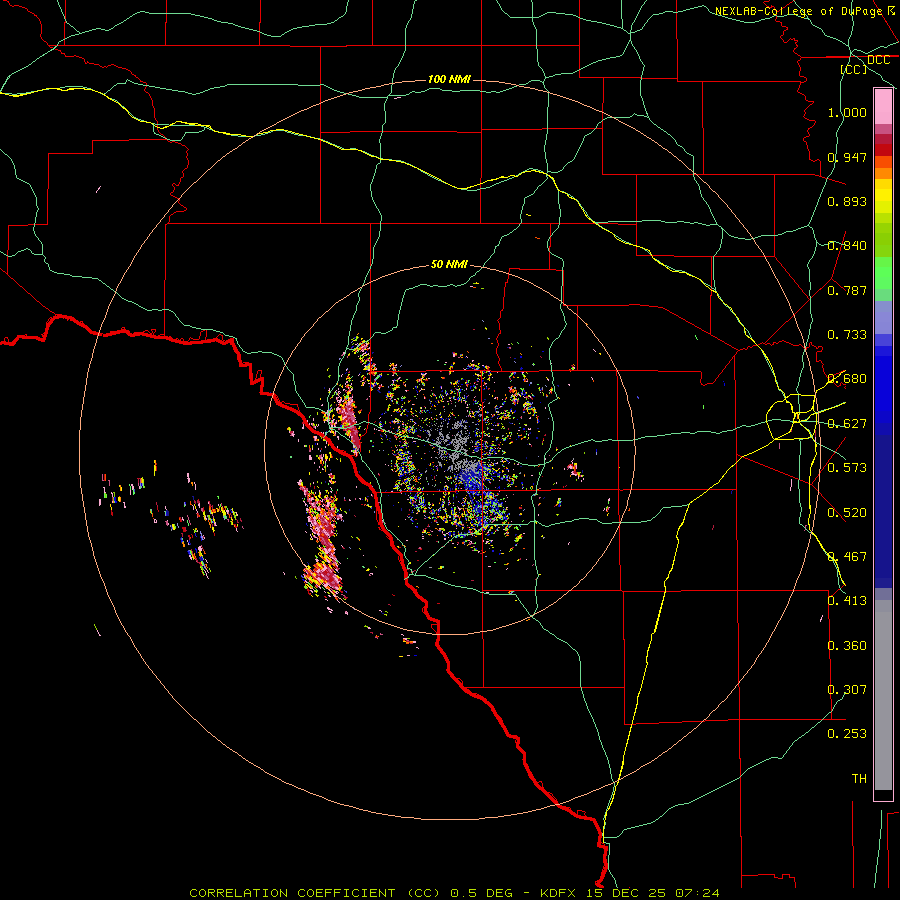This screenshot has width=900, height=900.
Task: Click the TH threshold label
Action: [x=859, y=779]
